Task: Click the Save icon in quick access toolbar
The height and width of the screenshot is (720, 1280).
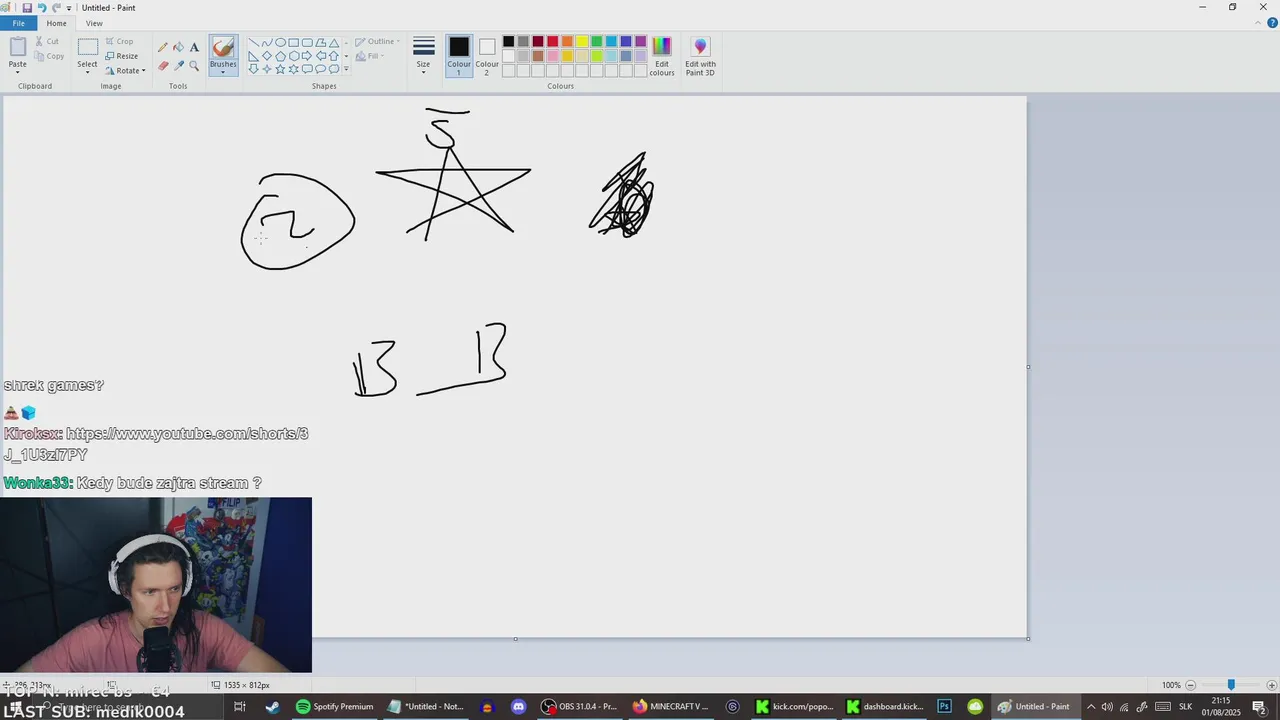Action: [x=27, y=7]
